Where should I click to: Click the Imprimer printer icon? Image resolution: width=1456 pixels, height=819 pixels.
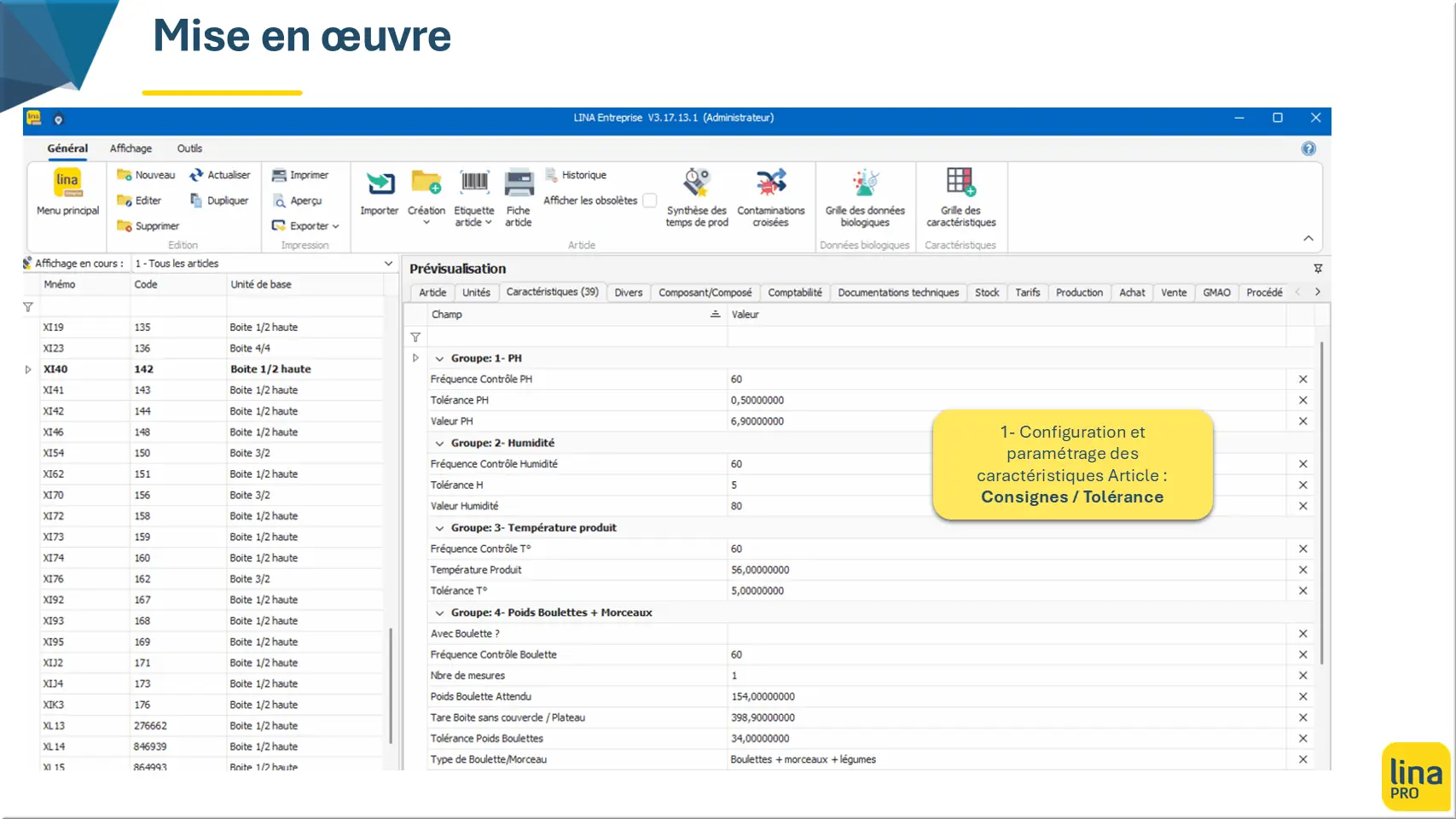279,175
